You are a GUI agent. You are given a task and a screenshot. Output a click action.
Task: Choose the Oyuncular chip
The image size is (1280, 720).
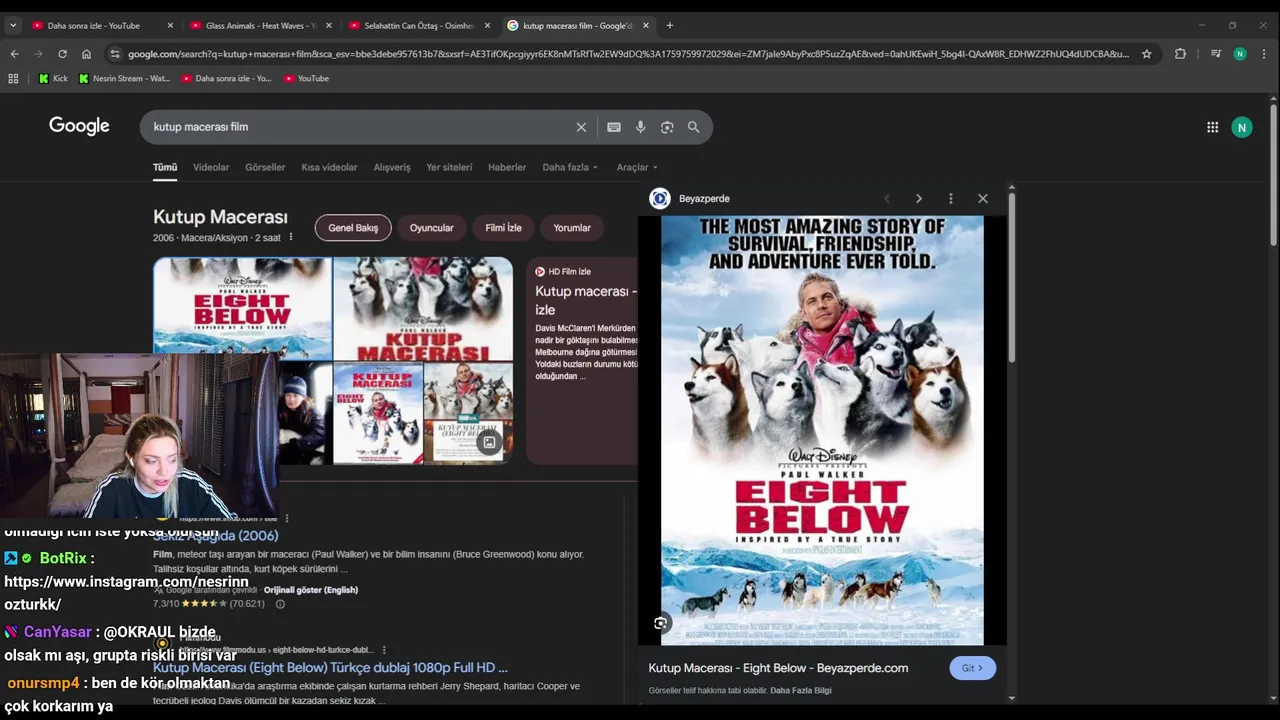pyautogui.click(x=431, y=228)
